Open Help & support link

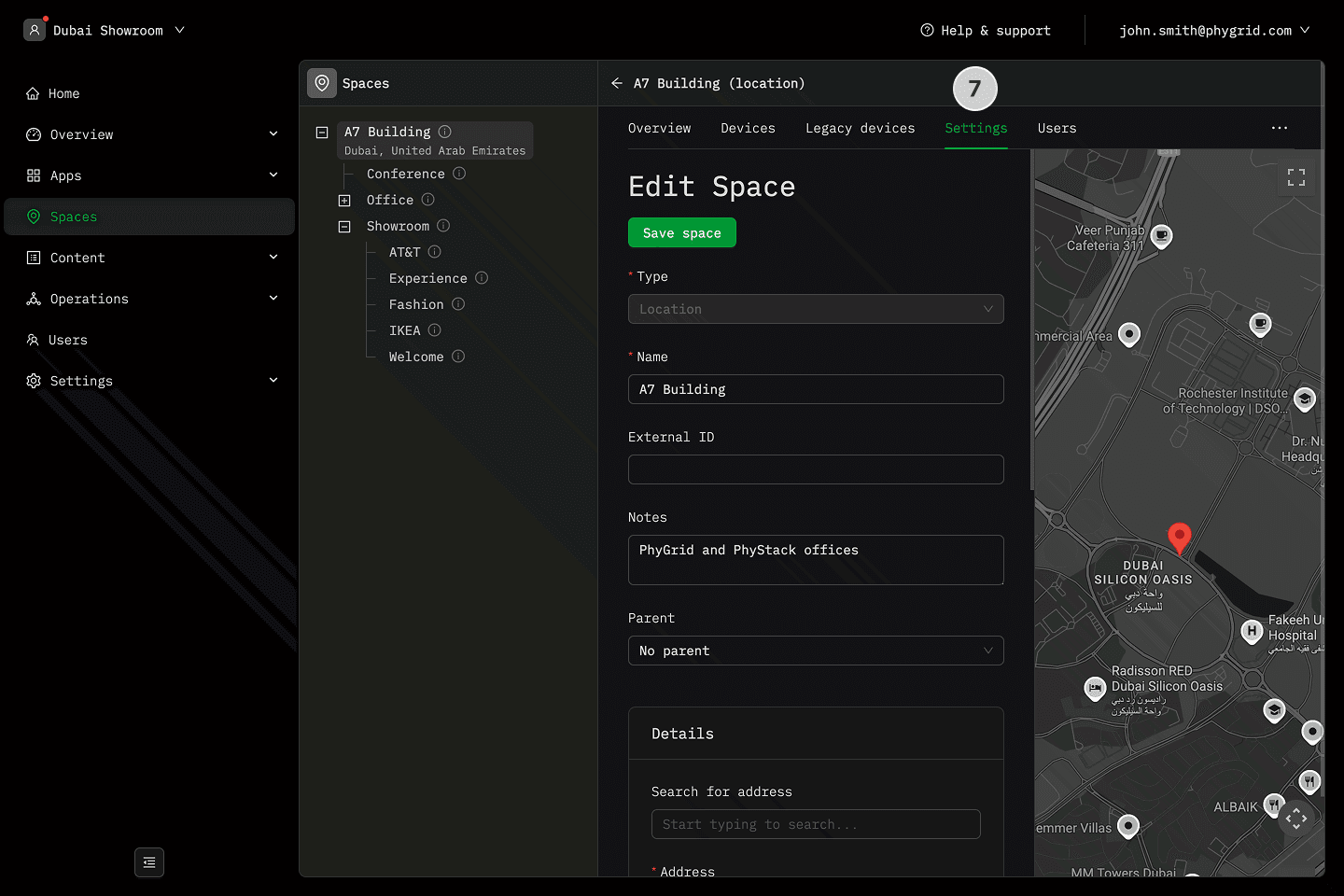(986, 30)
